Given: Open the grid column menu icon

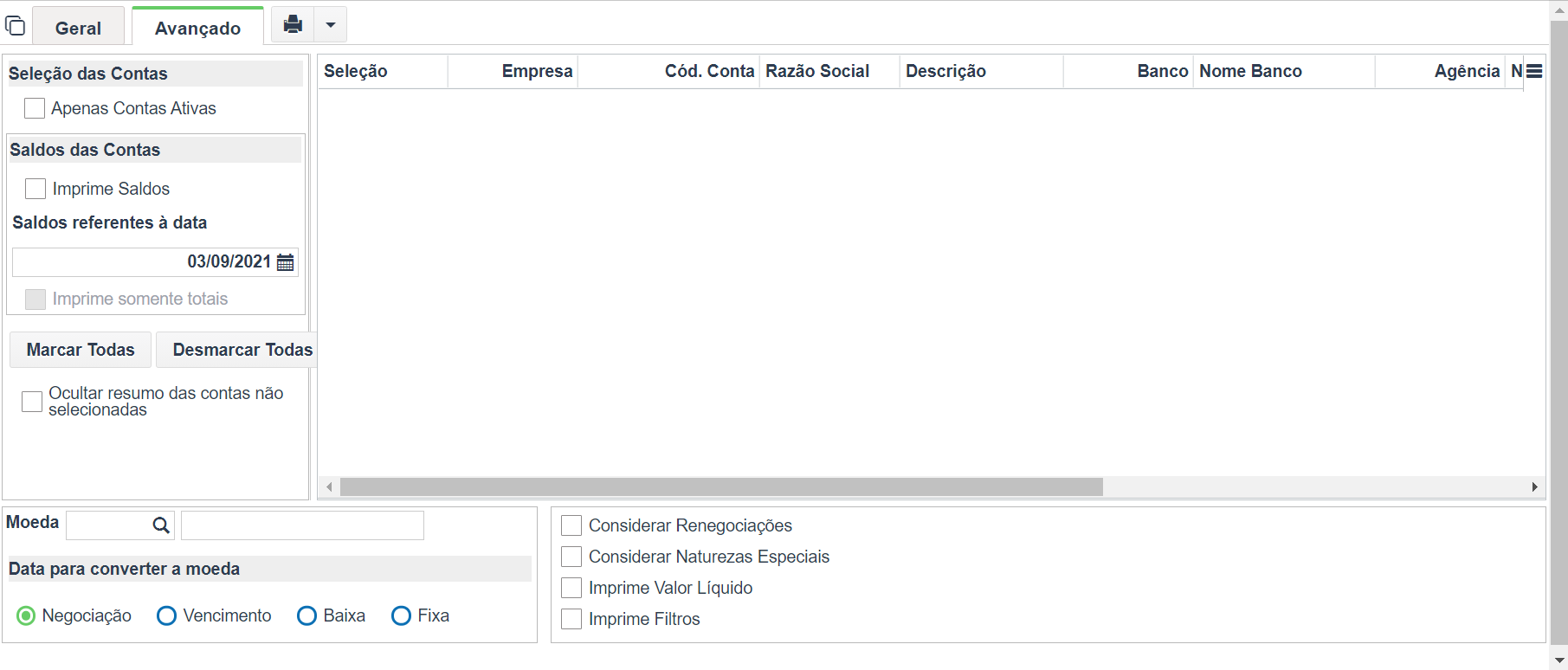Looking at the screenshot, I should tap(1534, 71).
